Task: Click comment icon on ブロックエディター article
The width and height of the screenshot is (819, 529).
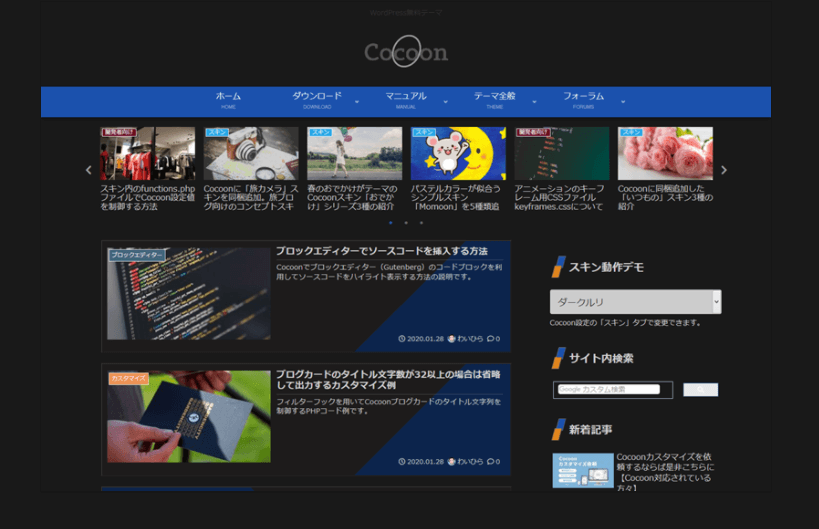Action: (490, 338)
